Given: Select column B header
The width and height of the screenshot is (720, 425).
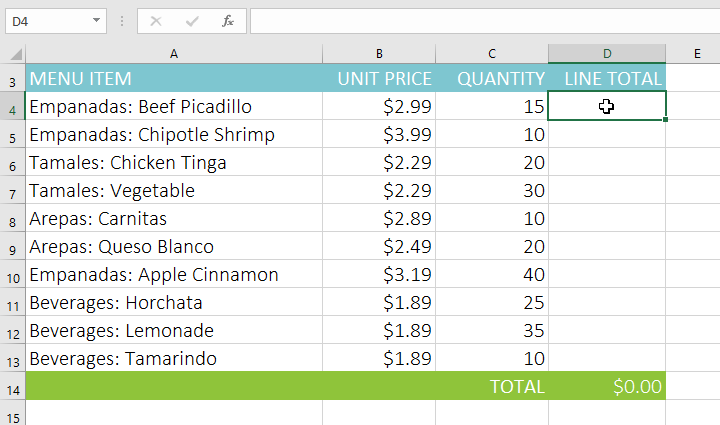Looking at the screenshot, I should coord(379,54).
